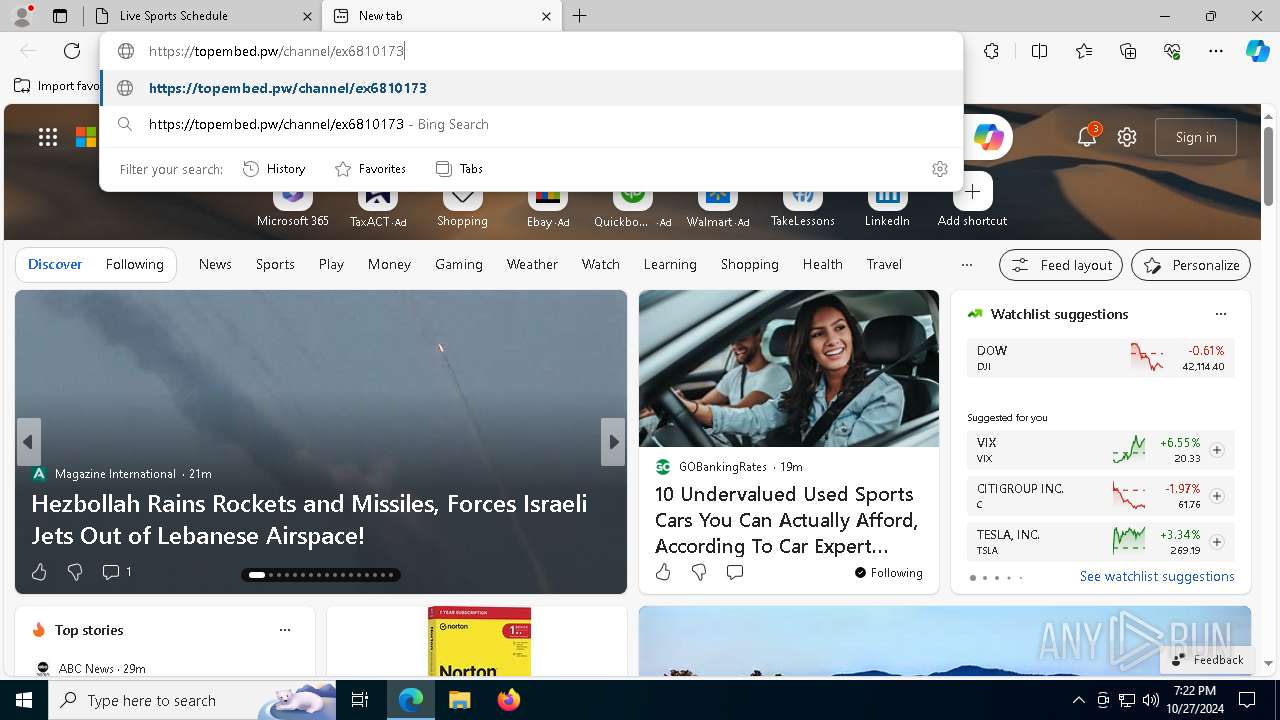Open the Browser essentials heart icon
The height and width of the screenshot is (720, 1280).
[1172, 51]
